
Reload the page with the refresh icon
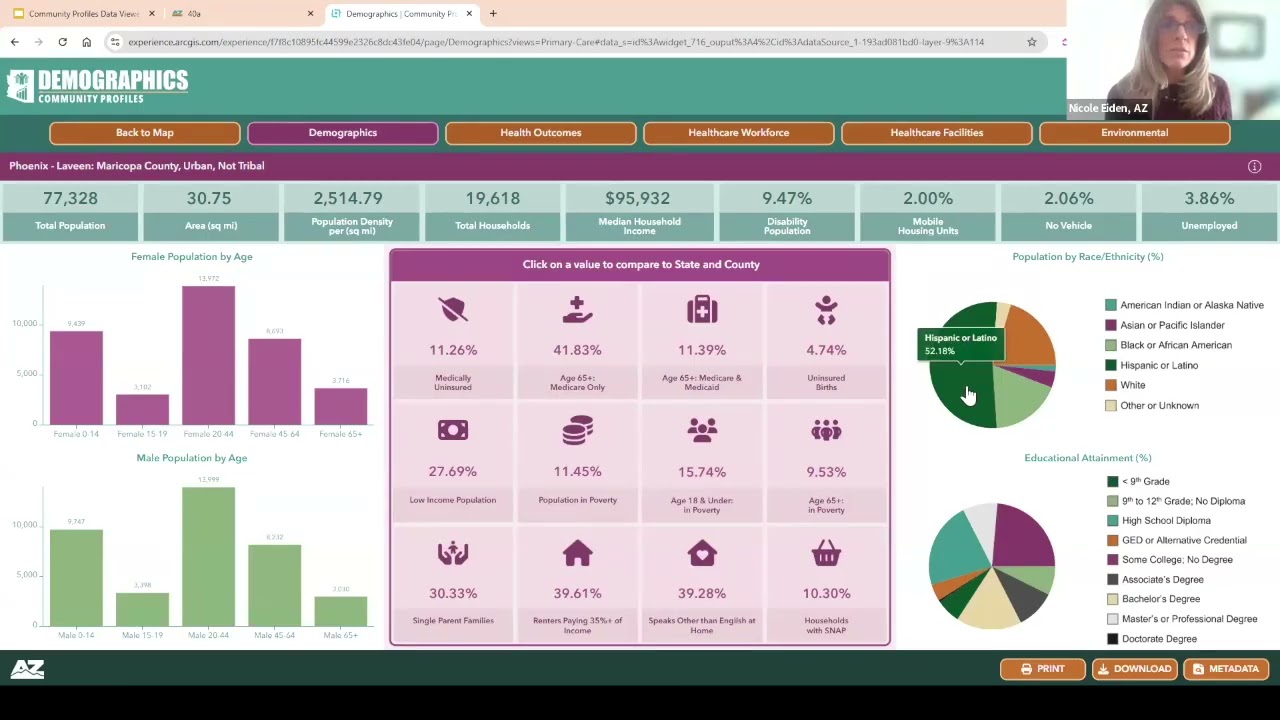pyautogui.click(x=62, y=42)
